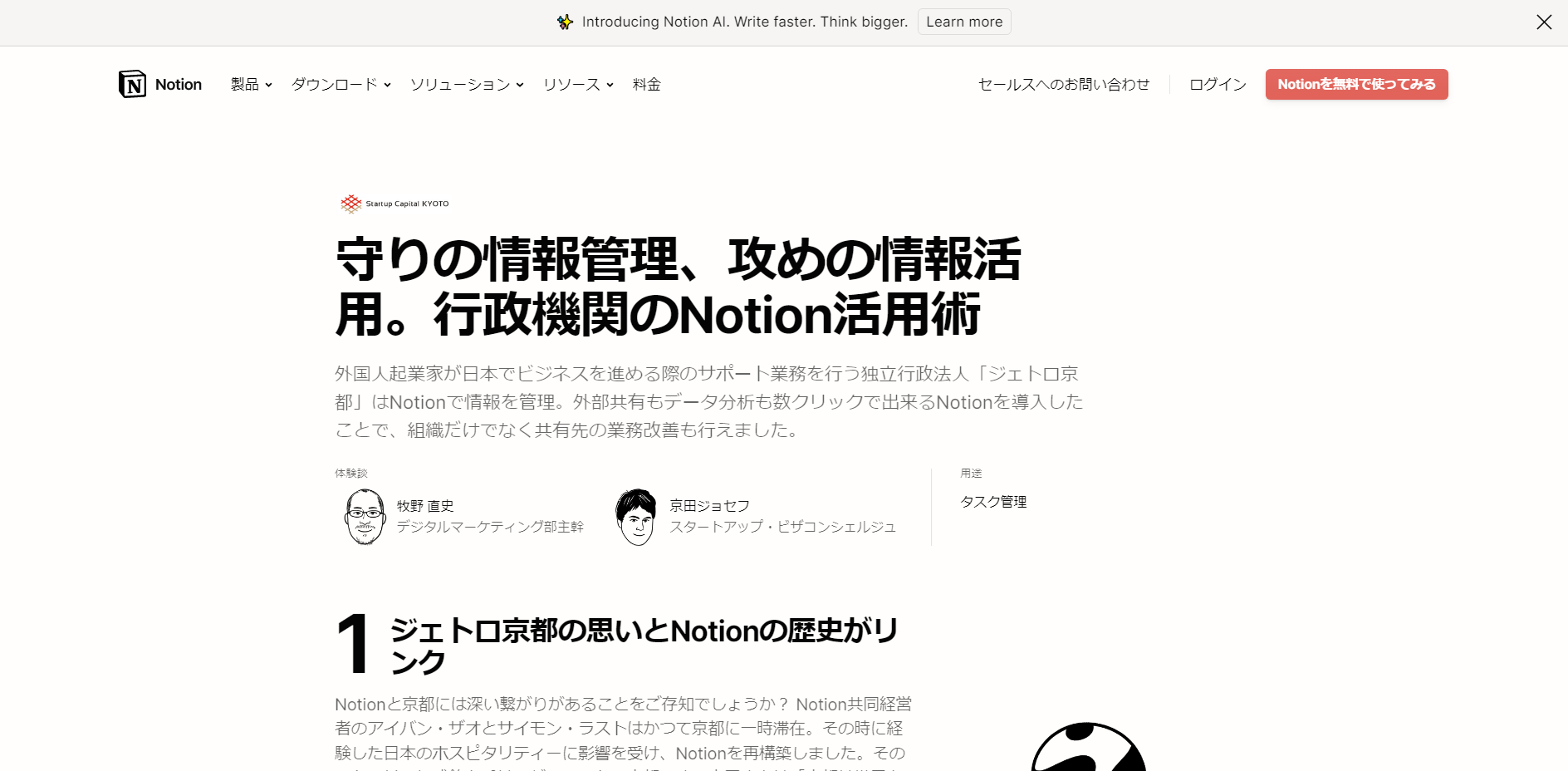Viewport: 1568px width, 771px height.
Task: Click セールスへのお問い合わせ link
Action: [1064, 84]
